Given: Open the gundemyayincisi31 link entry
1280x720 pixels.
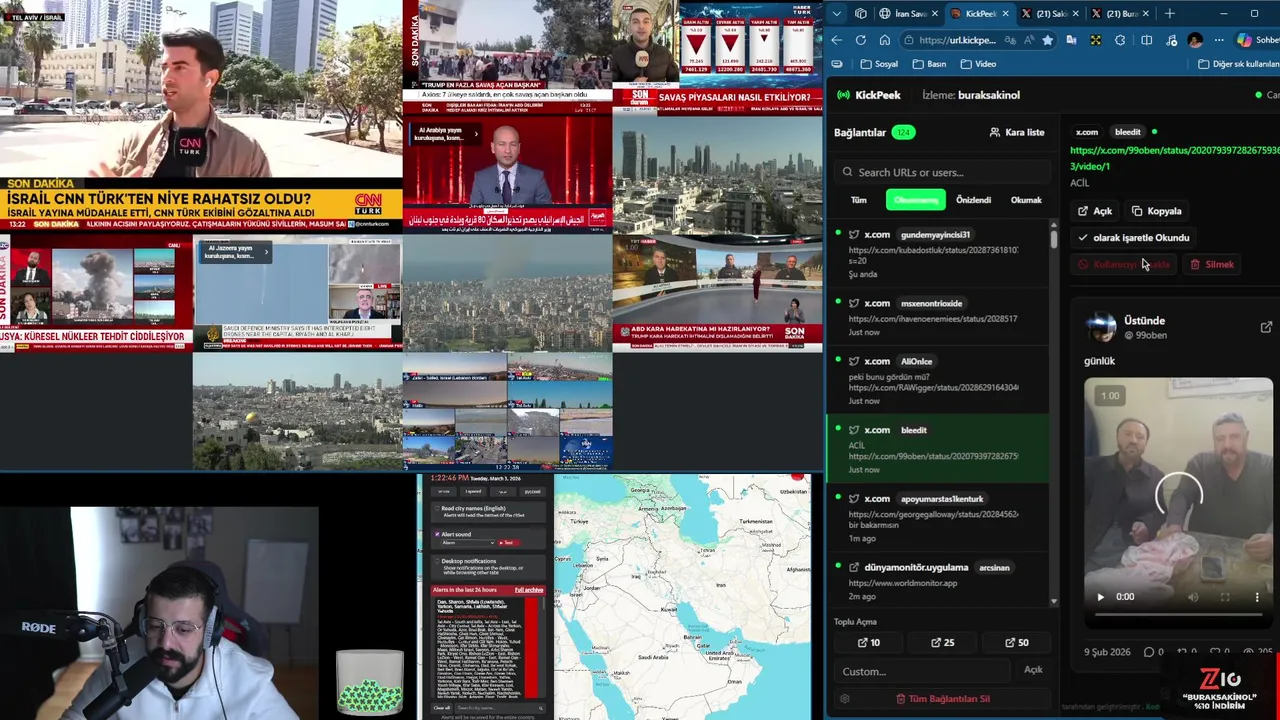Looking at the screenshot, I should tap(938, 254).
